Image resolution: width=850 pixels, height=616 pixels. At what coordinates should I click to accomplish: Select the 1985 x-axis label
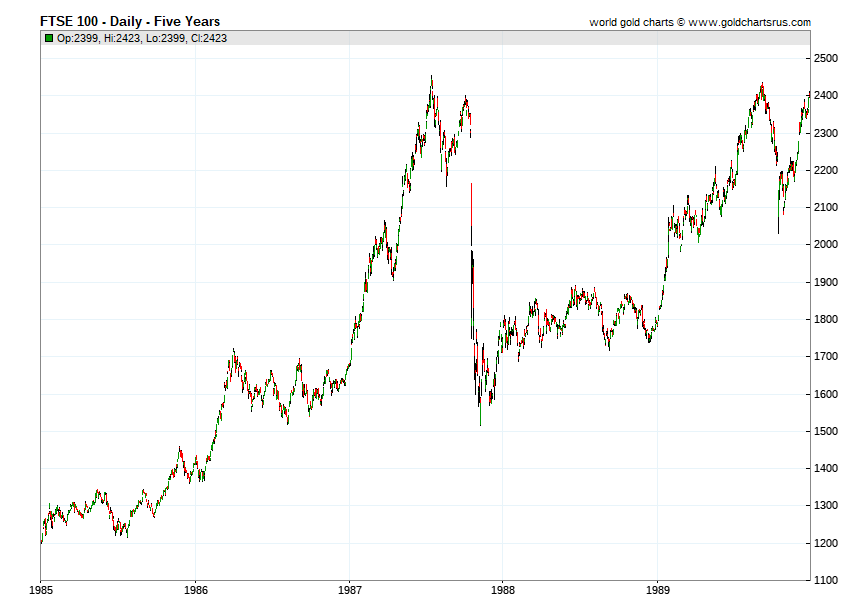pos(41,591)
